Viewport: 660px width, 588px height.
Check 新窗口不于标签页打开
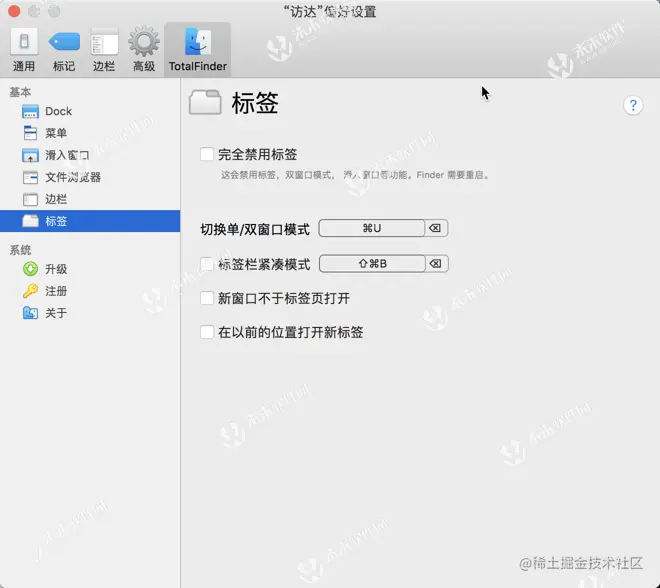tap(207, 298)
